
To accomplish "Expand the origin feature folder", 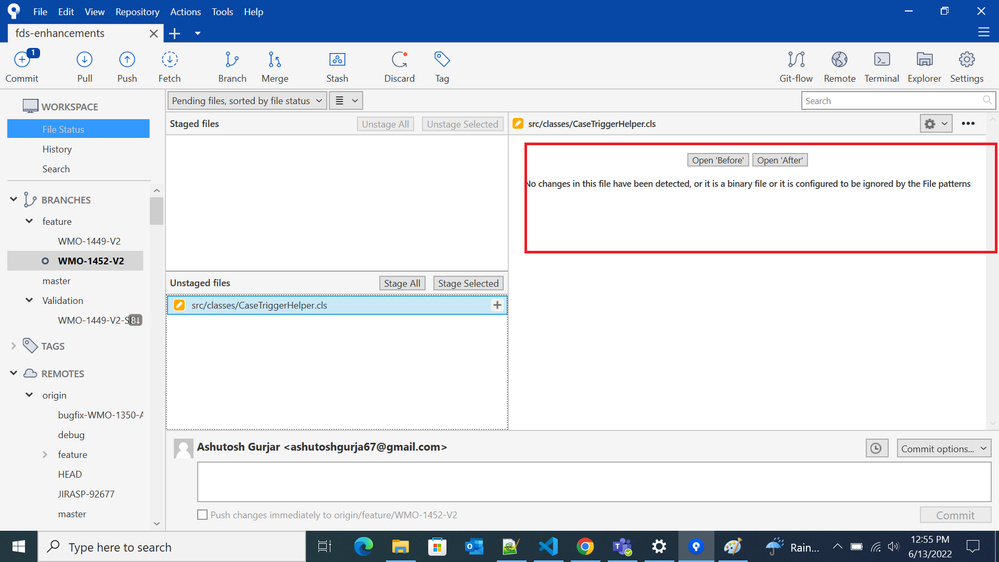I will point(45,454).
